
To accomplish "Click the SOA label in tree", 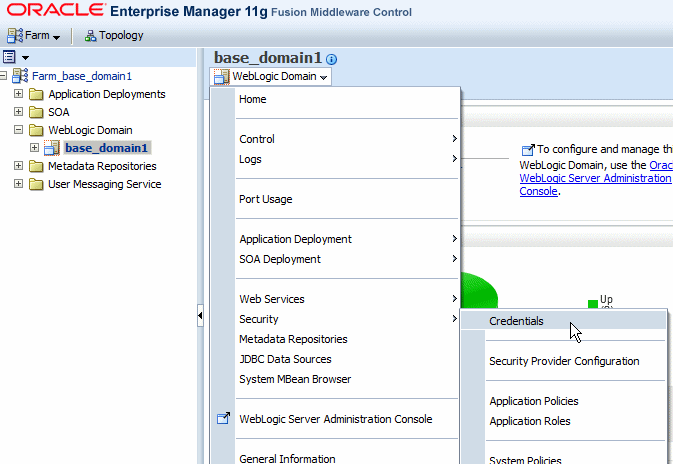I will [x=59, y=112].
